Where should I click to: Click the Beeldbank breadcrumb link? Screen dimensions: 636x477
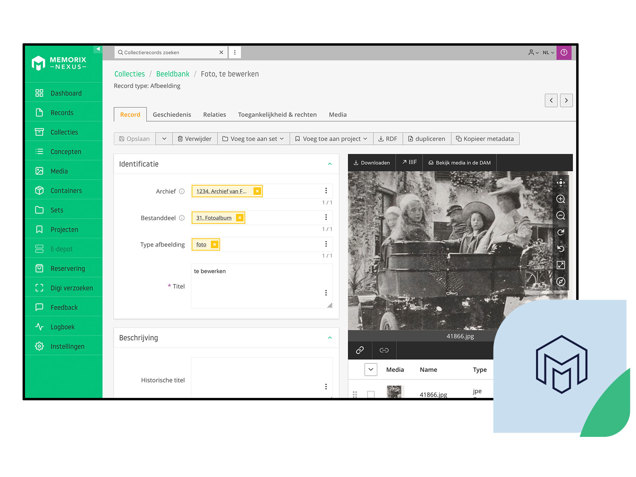pos(172,74)
